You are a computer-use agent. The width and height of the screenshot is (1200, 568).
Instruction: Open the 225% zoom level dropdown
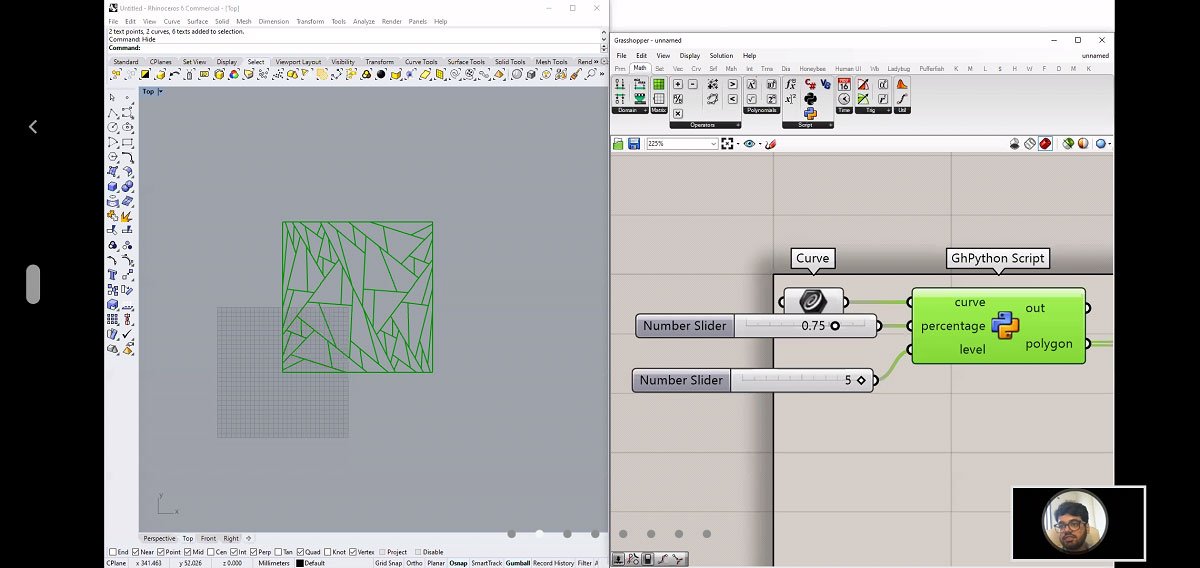[713, 144]
